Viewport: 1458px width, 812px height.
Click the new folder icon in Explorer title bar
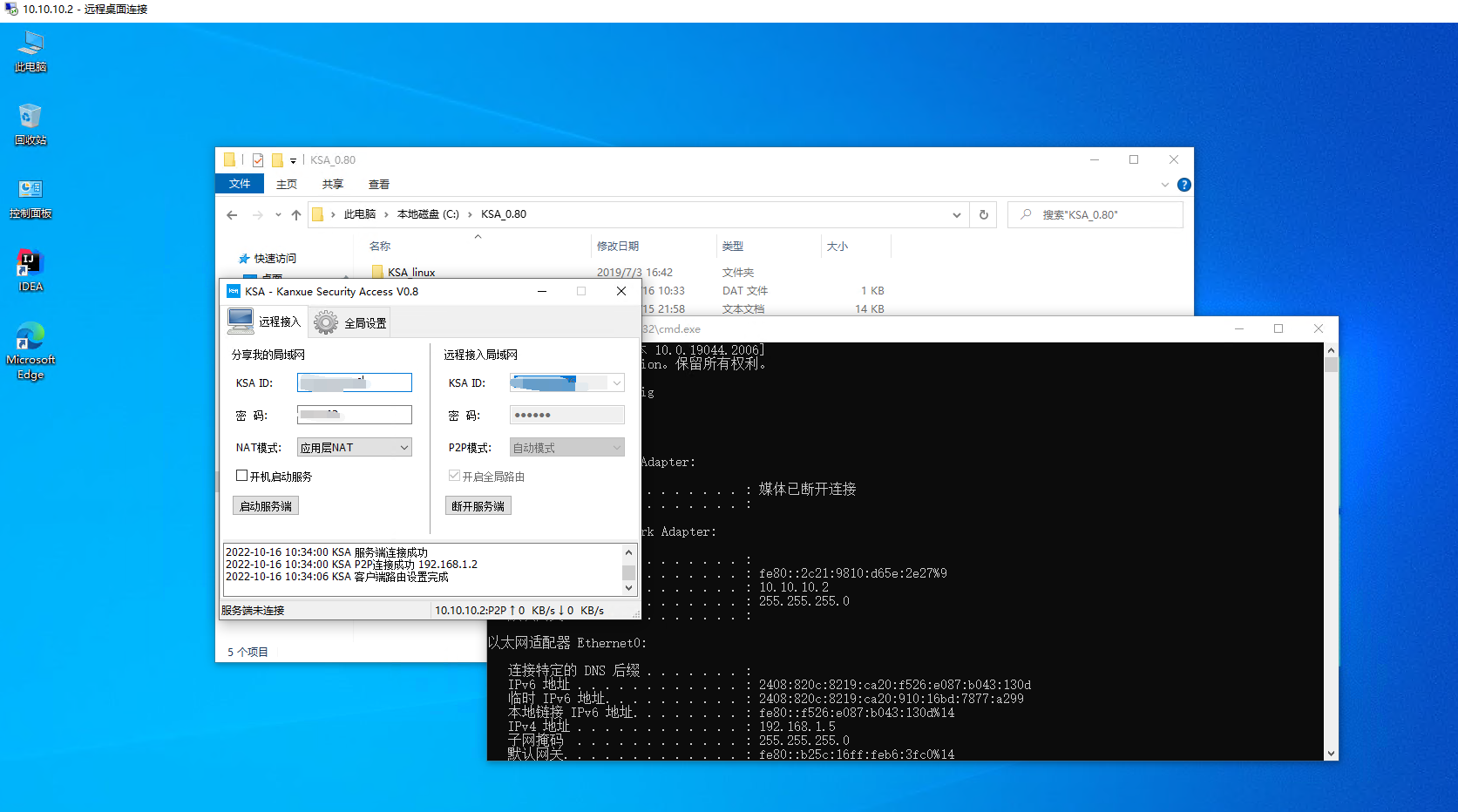pos(277,160)
